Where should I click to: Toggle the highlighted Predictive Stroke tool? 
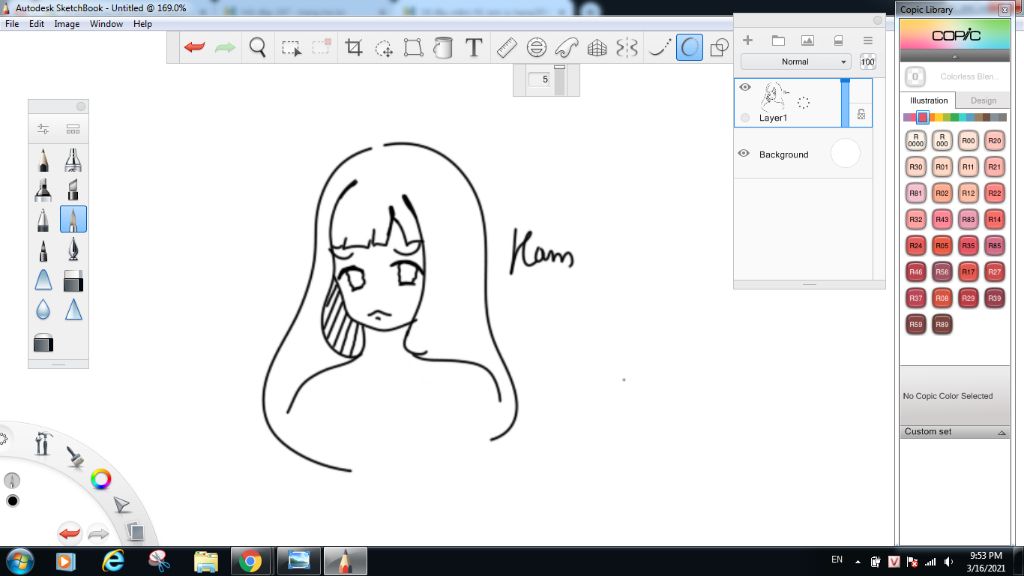pyautogui.click(x=689, y=48)
